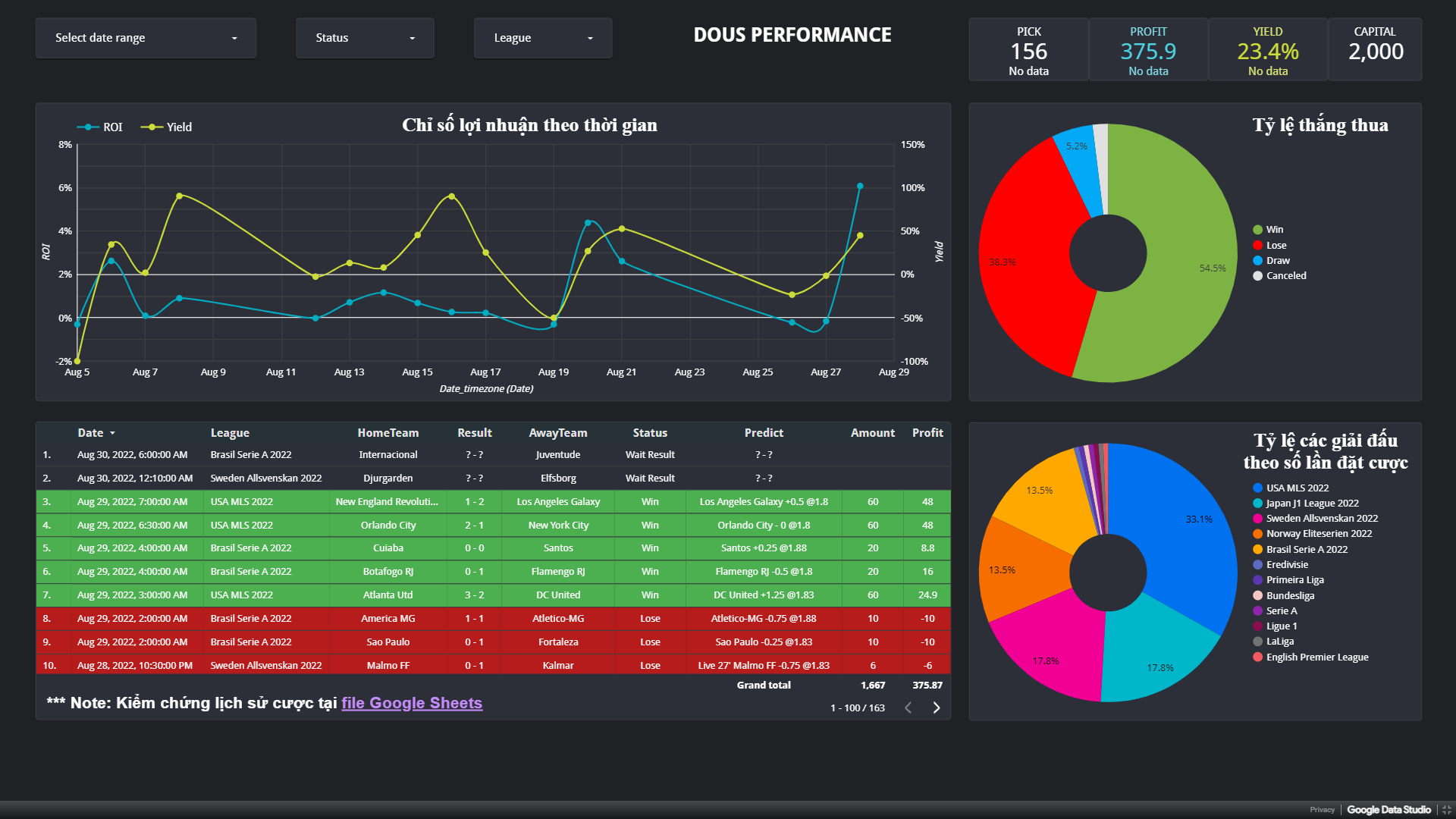Go to next table page arrow
1456x819 pixels.
tap(937, 708)
